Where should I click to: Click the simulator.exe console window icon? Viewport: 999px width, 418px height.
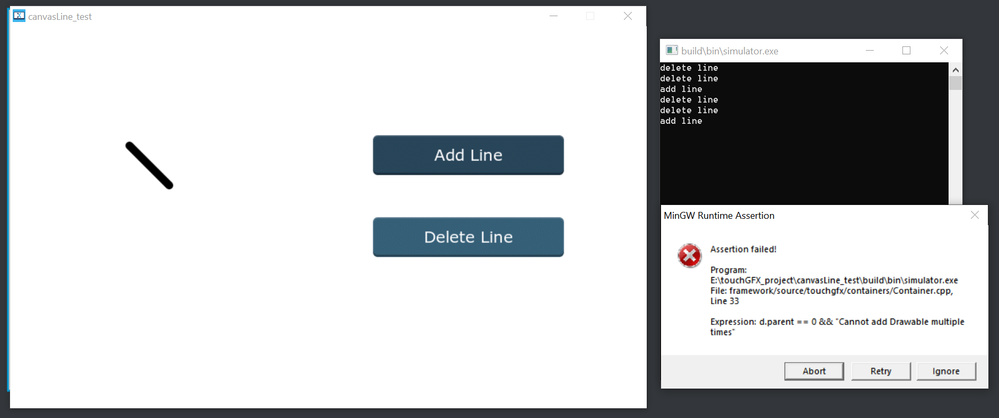click(672, 50)
